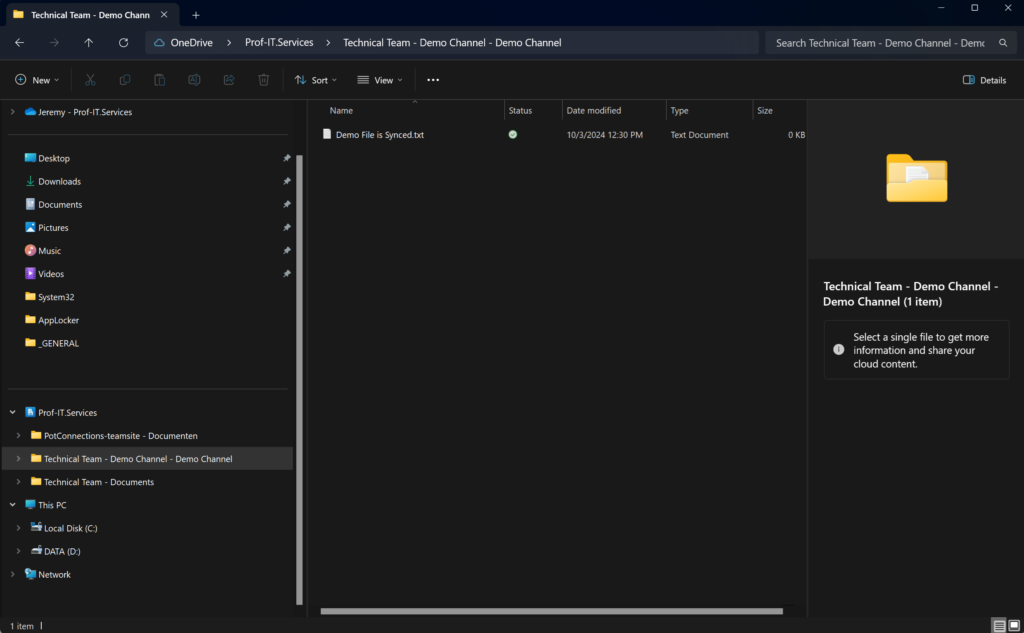Switch to large thumbnails view in status bar
The height and width of the screenshot is (633, 1024).
tap(1014, 625)
